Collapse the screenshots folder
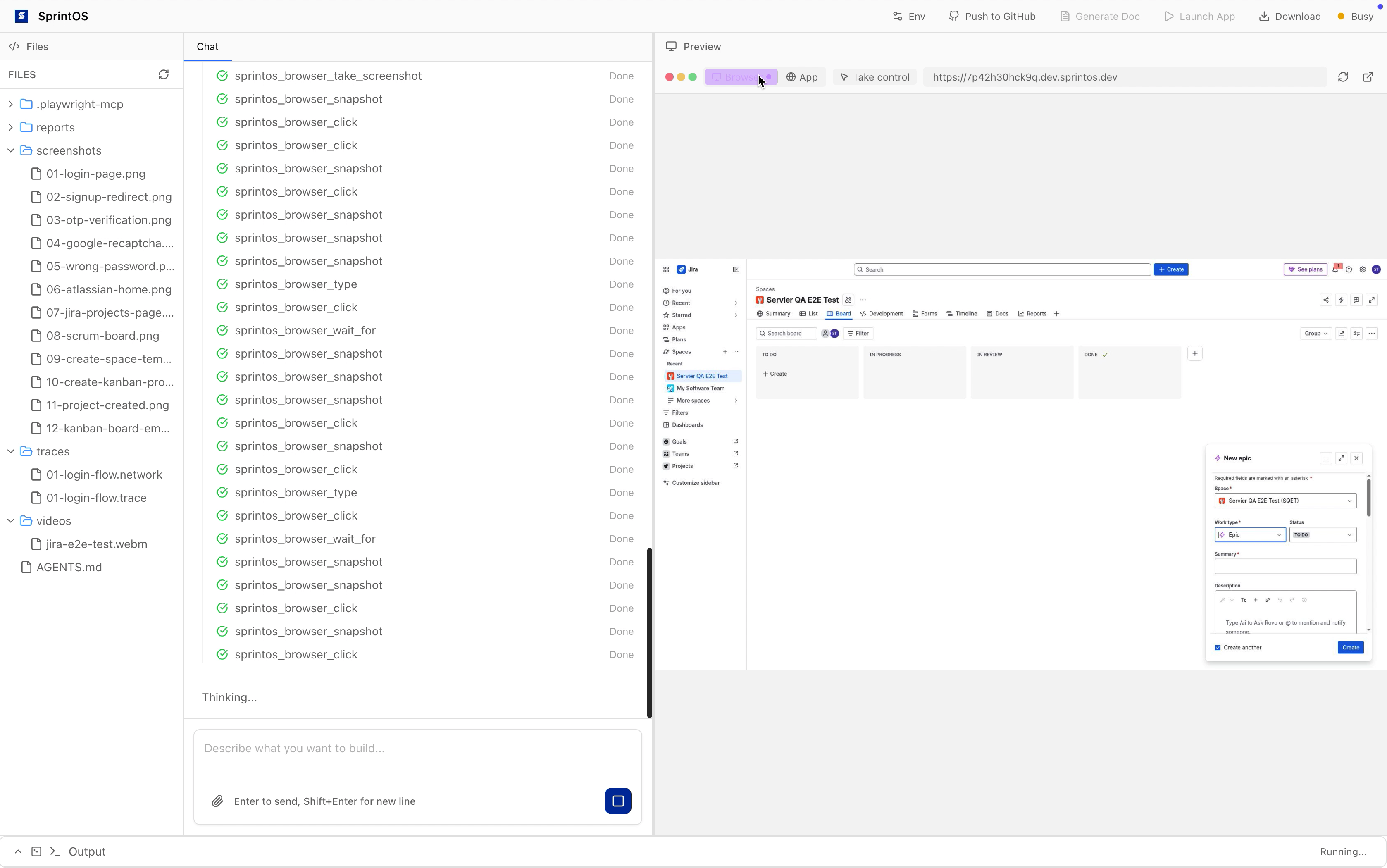The image size is (1387, 868). (x=10, y=150)
